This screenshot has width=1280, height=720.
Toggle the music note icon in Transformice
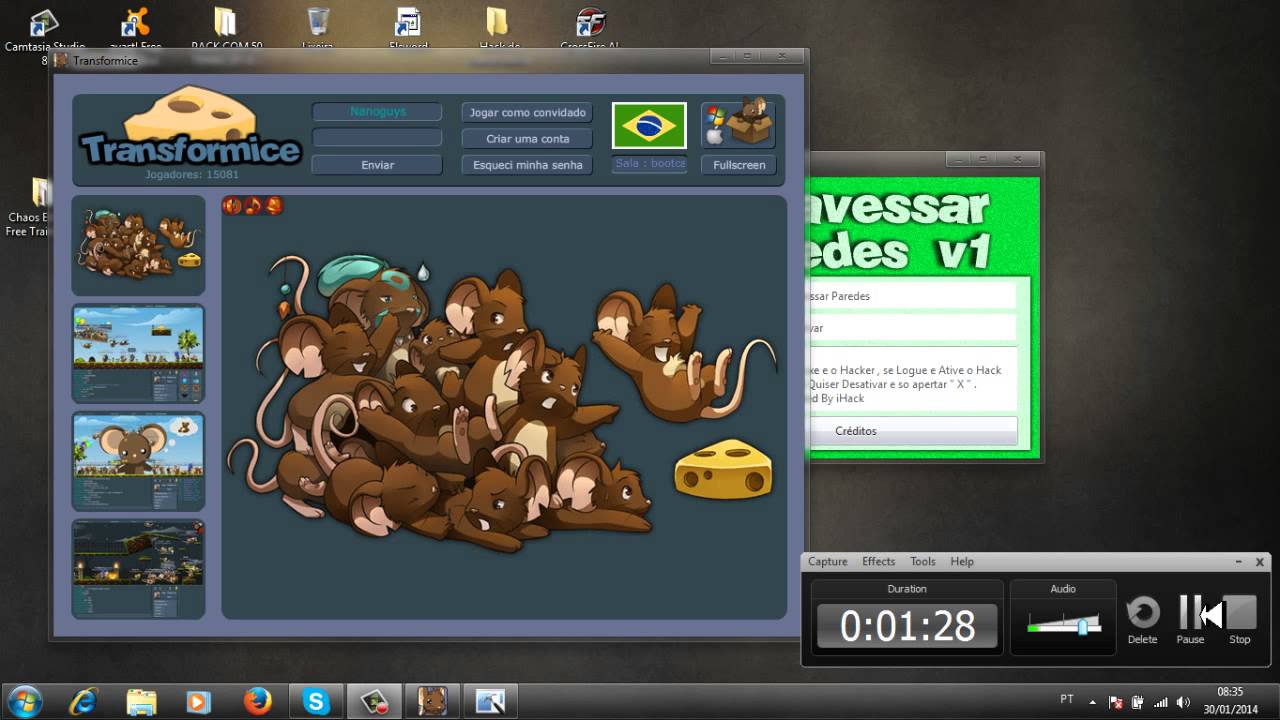click(253, 206)
